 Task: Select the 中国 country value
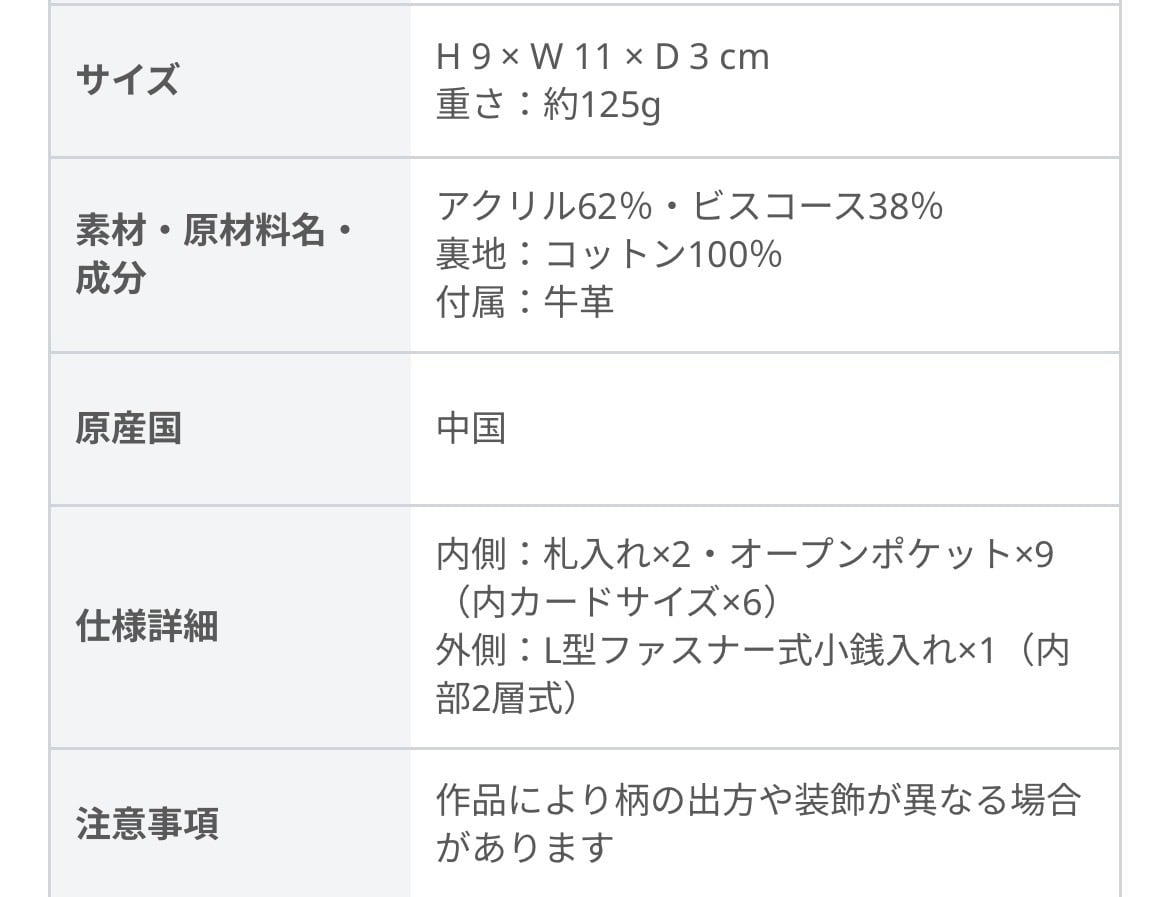point(471,429)
